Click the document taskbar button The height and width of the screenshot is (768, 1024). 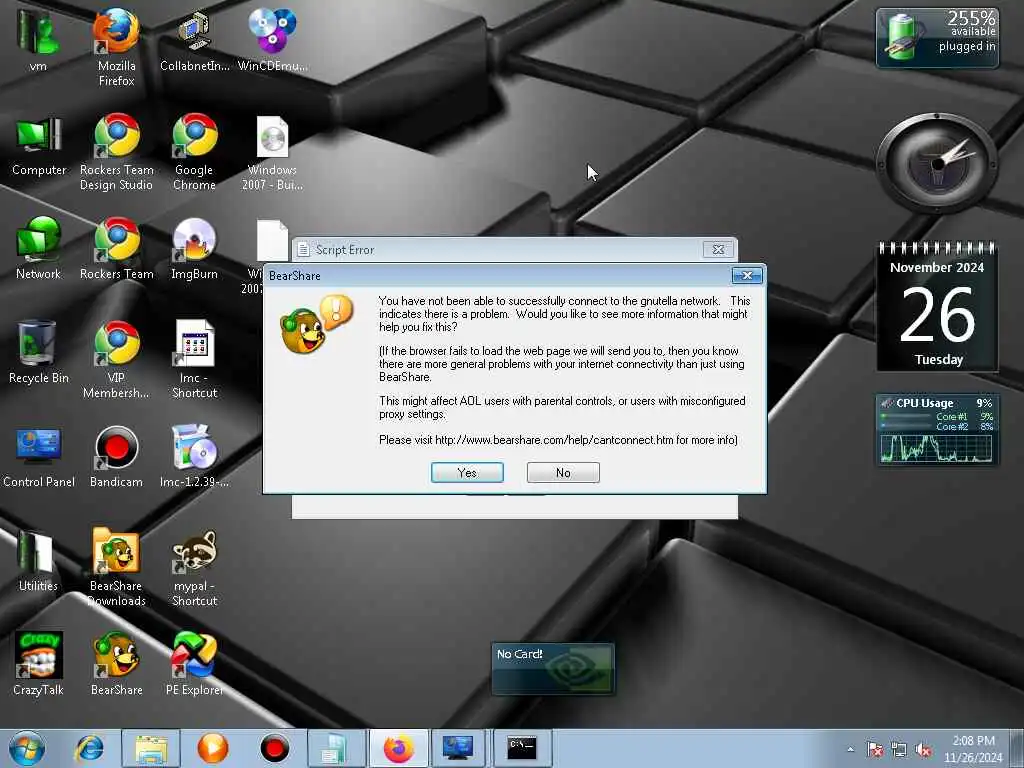[337, 748]
